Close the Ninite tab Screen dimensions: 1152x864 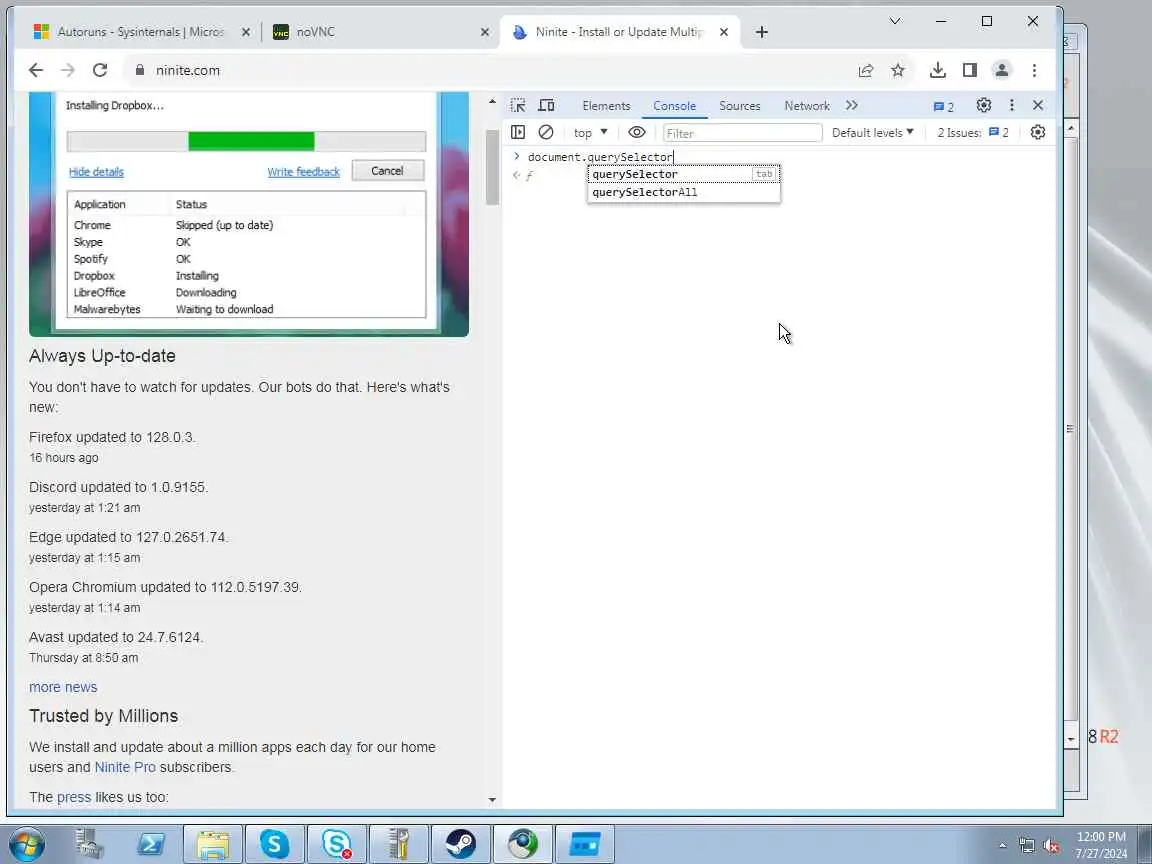click(724, 32)
